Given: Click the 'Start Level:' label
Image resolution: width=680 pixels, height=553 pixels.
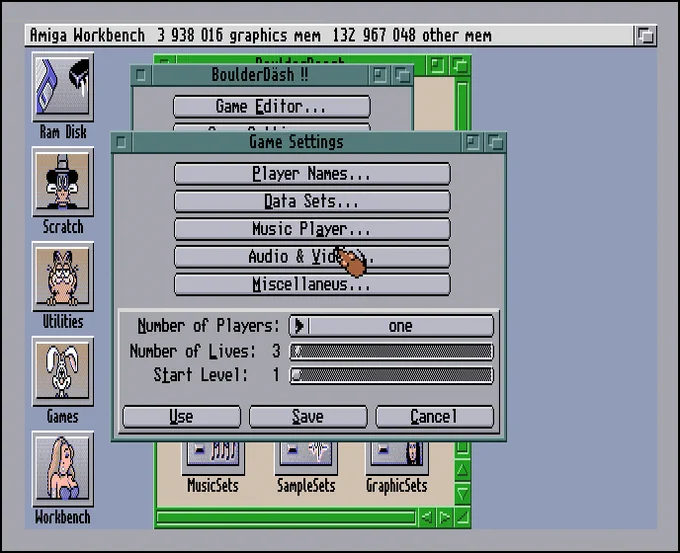Looking at the screenshot, I should click(201, 375).
